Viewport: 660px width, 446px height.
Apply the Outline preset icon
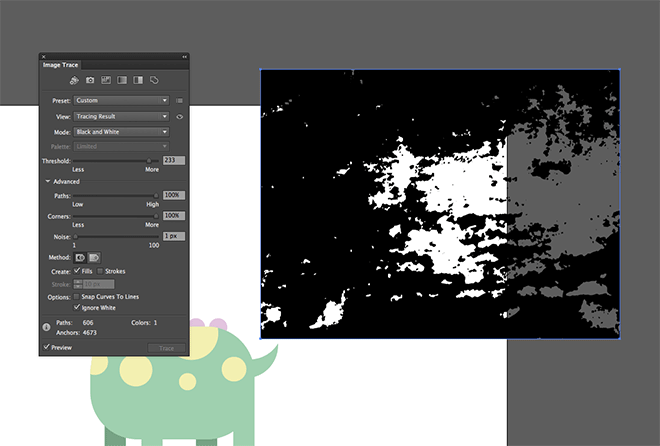pyautogui.click(x=154, y=80)
